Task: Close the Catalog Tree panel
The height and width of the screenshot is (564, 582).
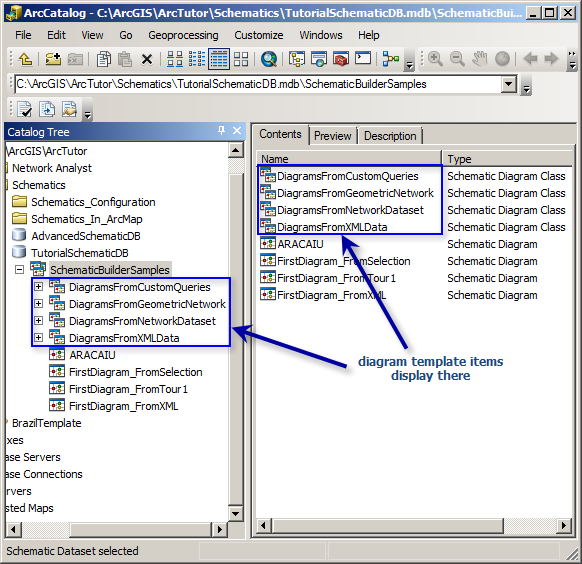Action: (x=237, y=131)
